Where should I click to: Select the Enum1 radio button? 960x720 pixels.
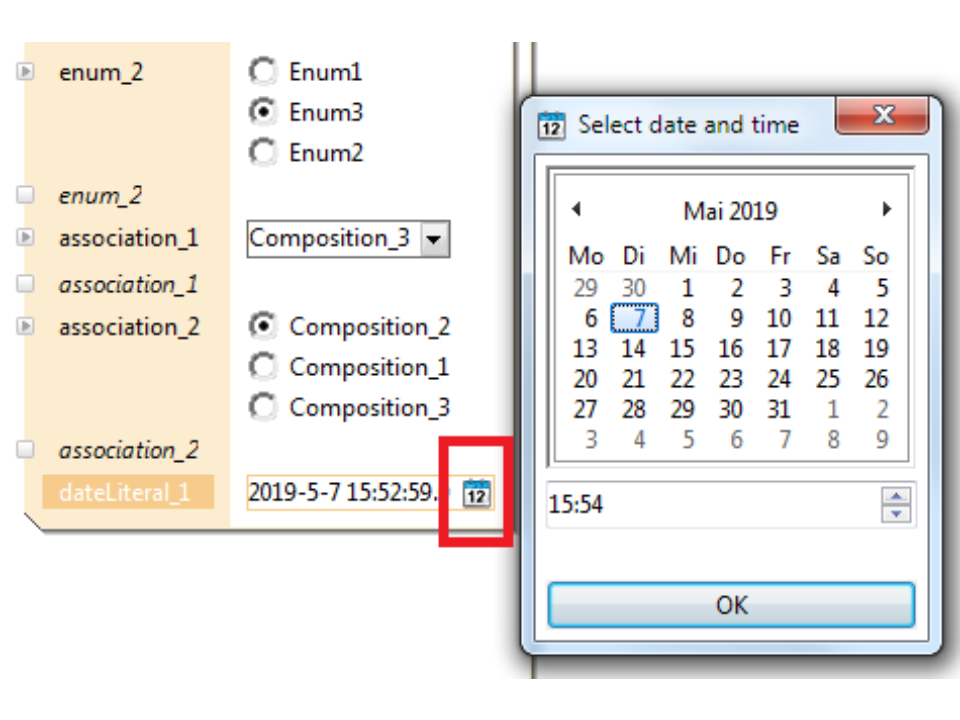[x=263, y=71]
